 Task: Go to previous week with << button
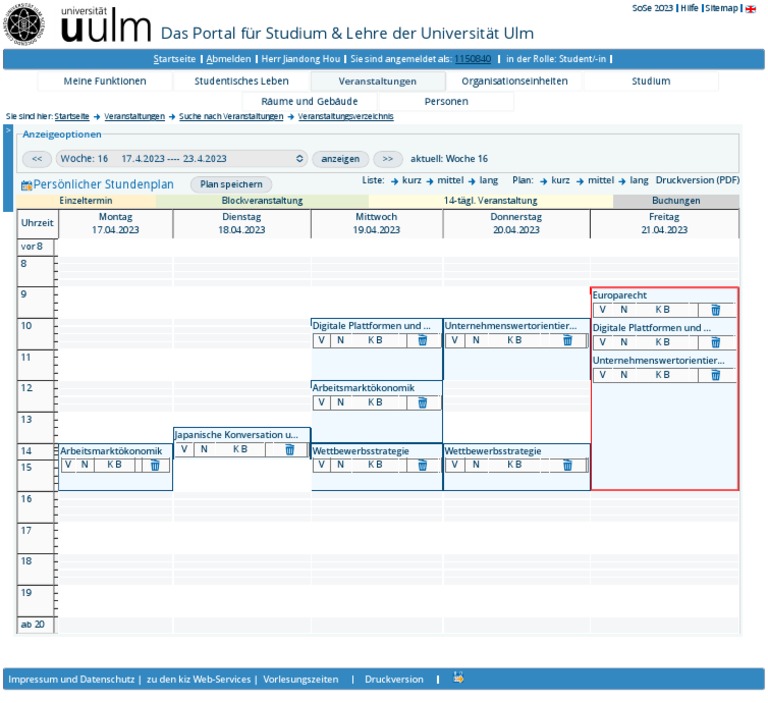pos(37,159)
